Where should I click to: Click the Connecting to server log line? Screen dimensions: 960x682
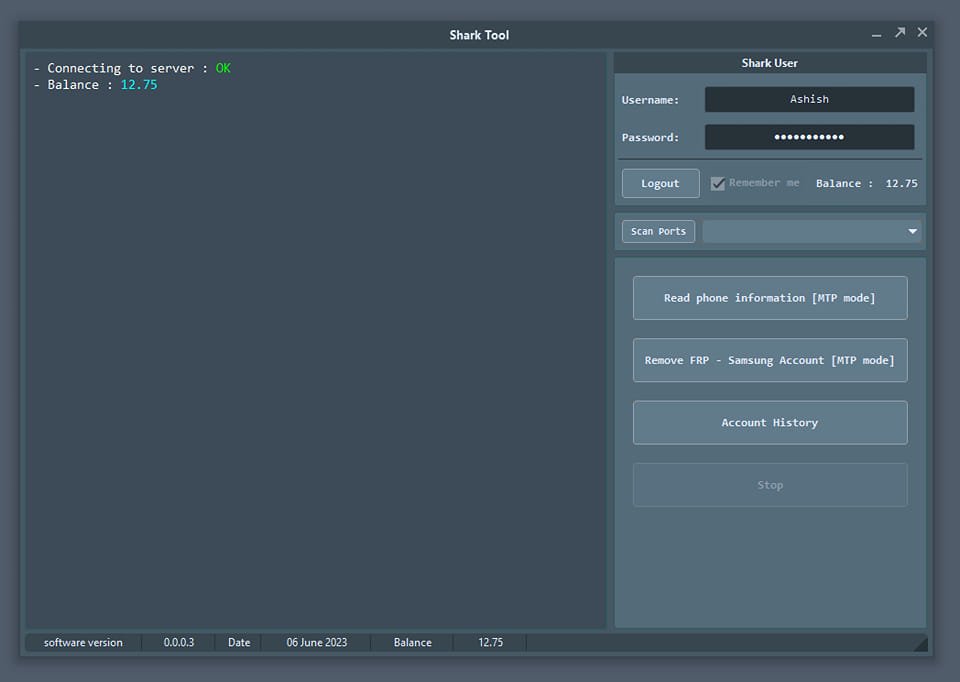point(132,68)
